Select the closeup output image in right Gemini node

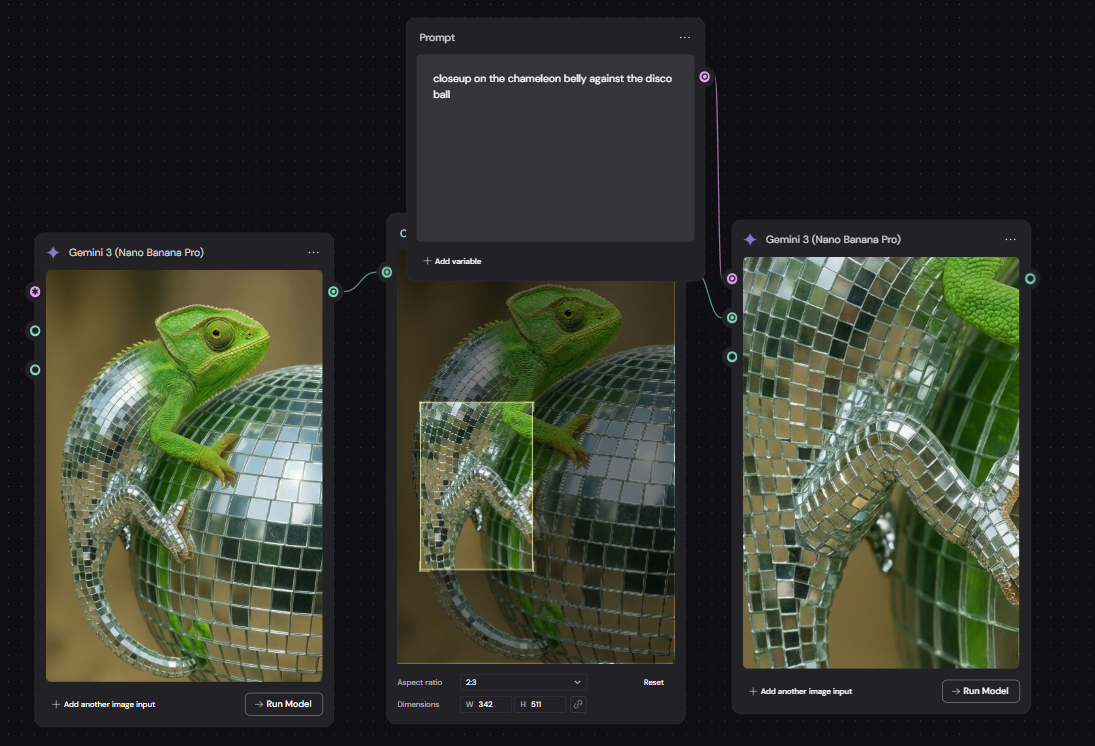881,462
